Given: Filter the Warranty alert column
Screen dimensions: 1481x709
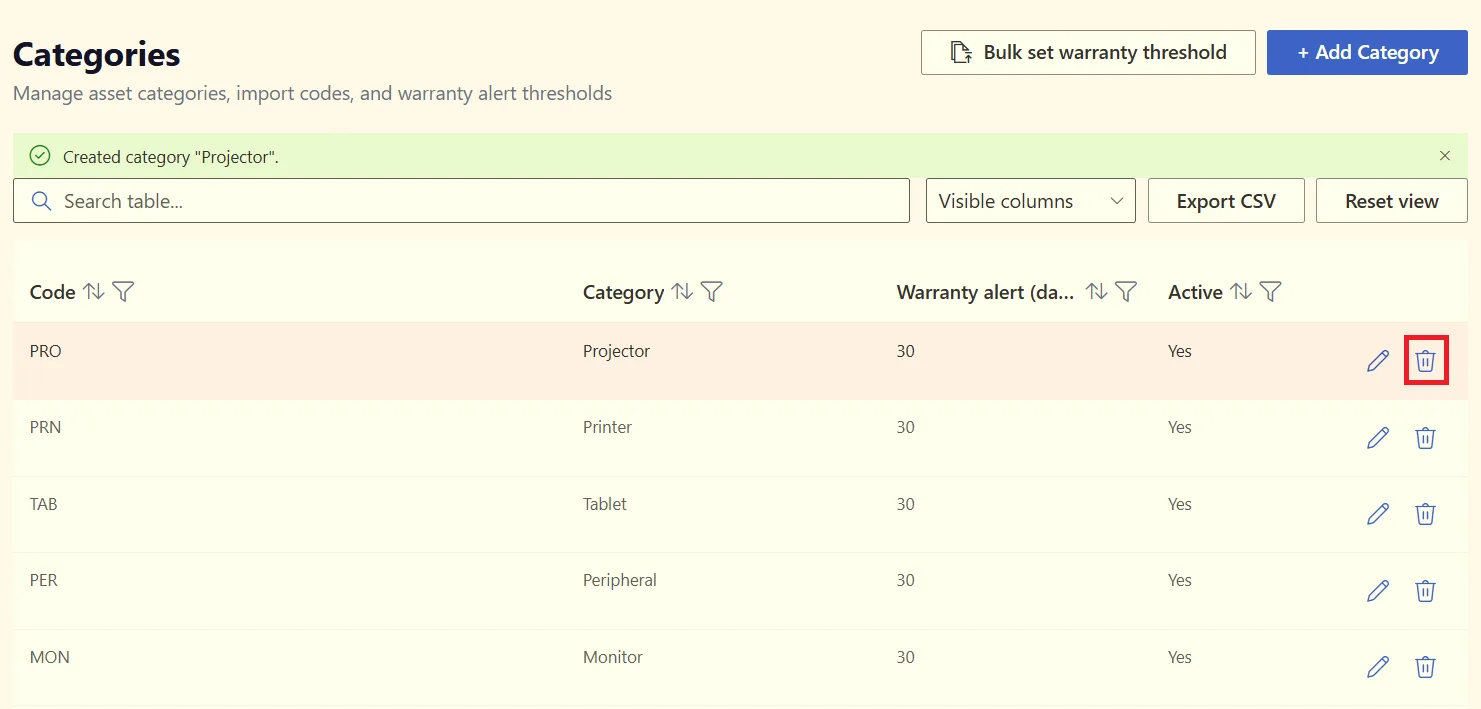Looking at the screenshot, I should tap(1126, 291).
